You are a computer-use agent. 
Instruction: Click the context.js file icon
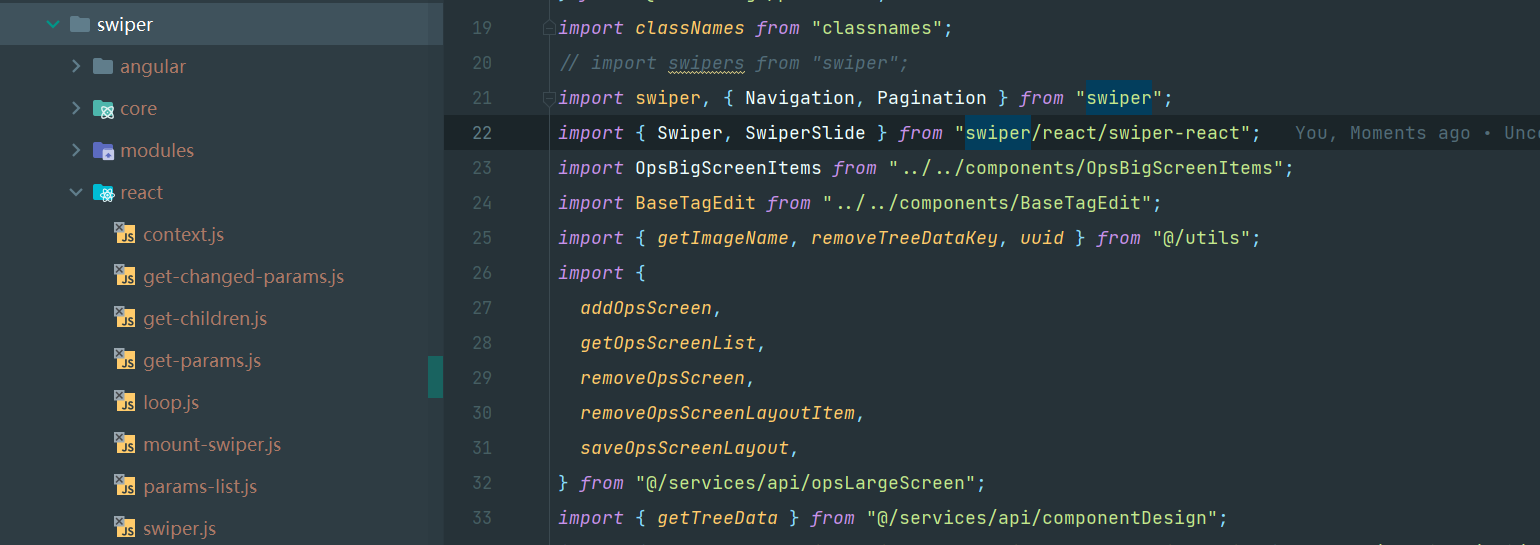tap(125, 234)
